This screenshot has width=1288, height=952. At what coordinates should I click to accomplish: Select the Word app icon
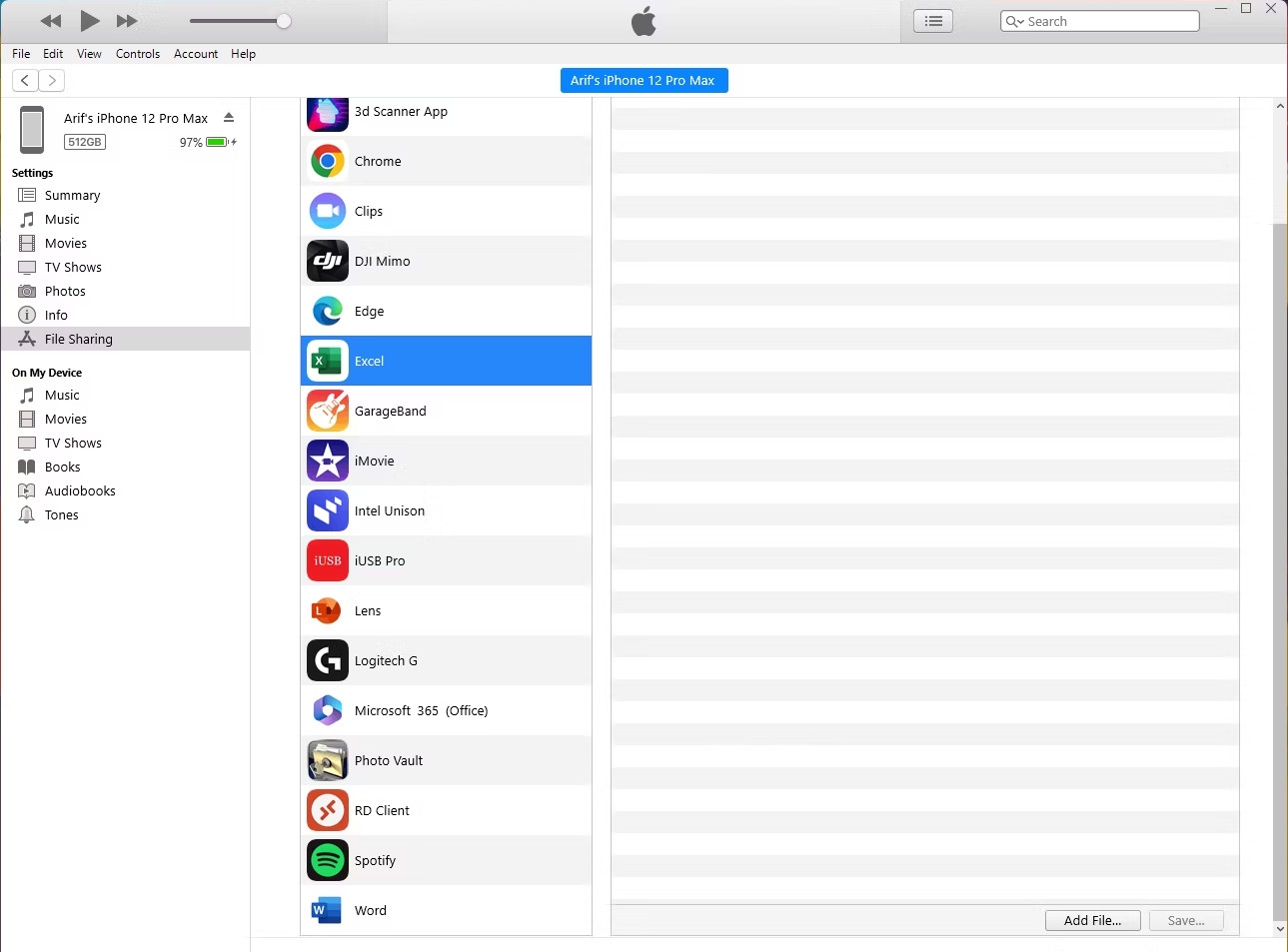328,910
